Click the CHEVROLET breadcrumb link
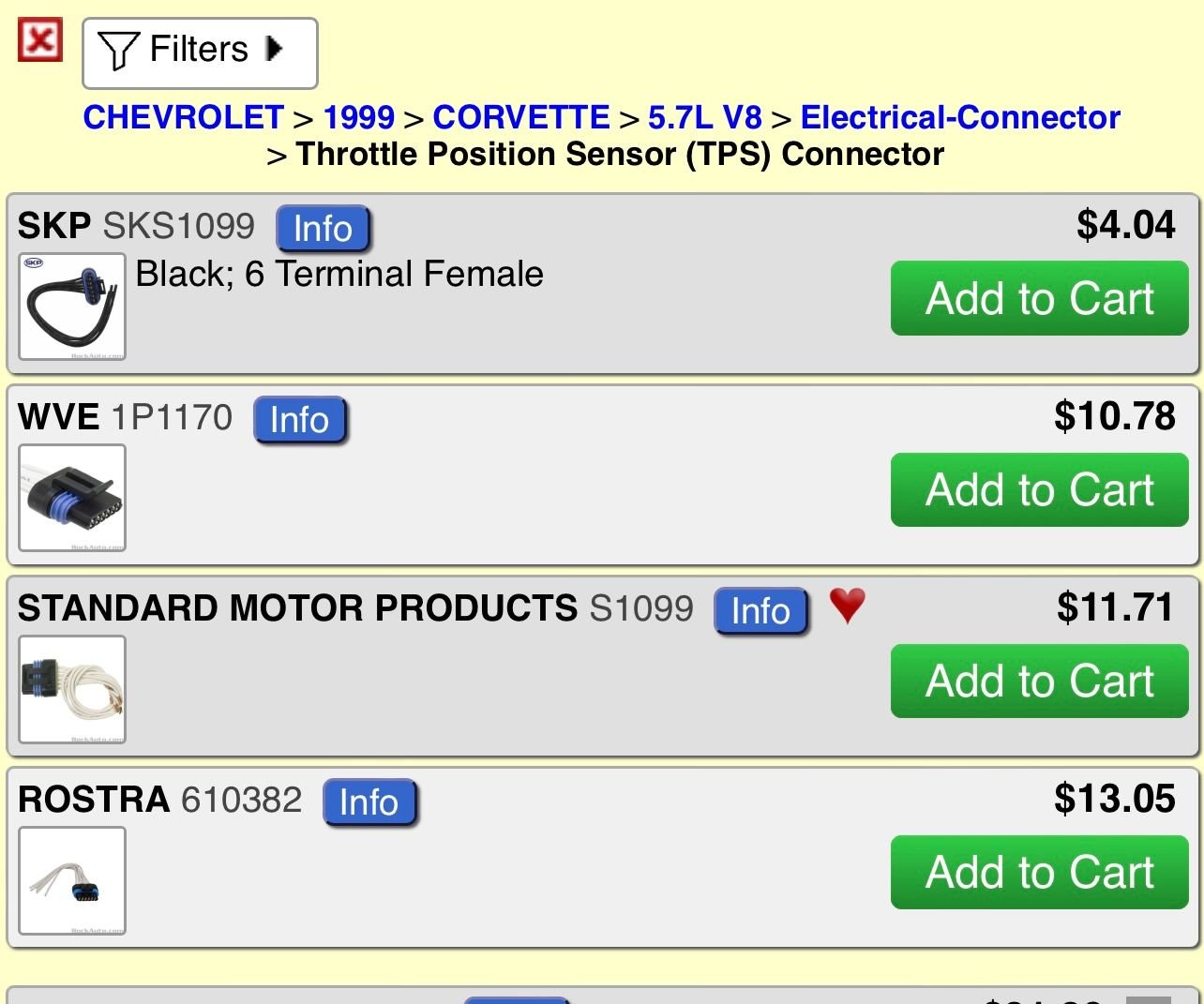This screenshot has height=1004, width=1204. [183, 118]
